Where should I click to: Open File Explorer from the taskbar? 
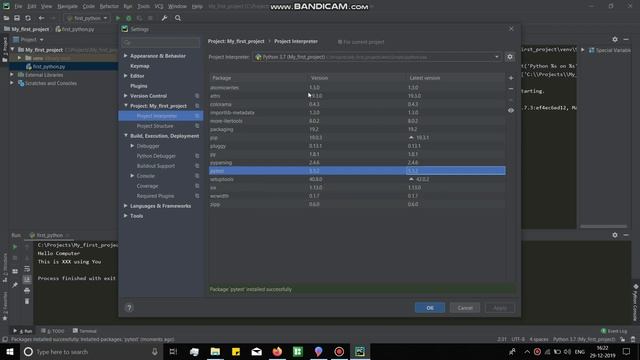(215, 351)
